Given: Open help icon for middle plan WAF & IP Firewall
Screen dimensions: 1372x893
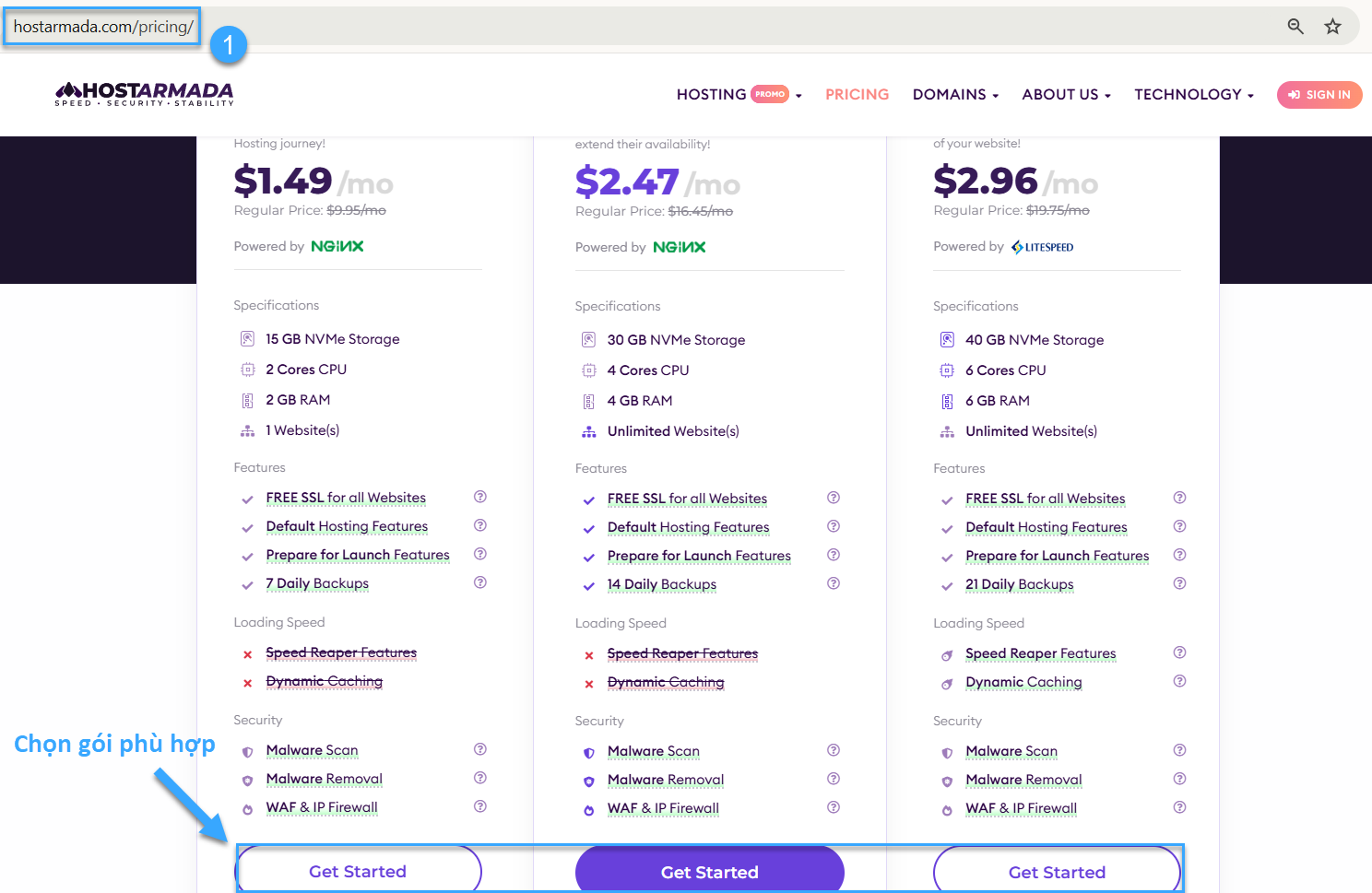Looking at the screenshot, I should tap(834, 807).
